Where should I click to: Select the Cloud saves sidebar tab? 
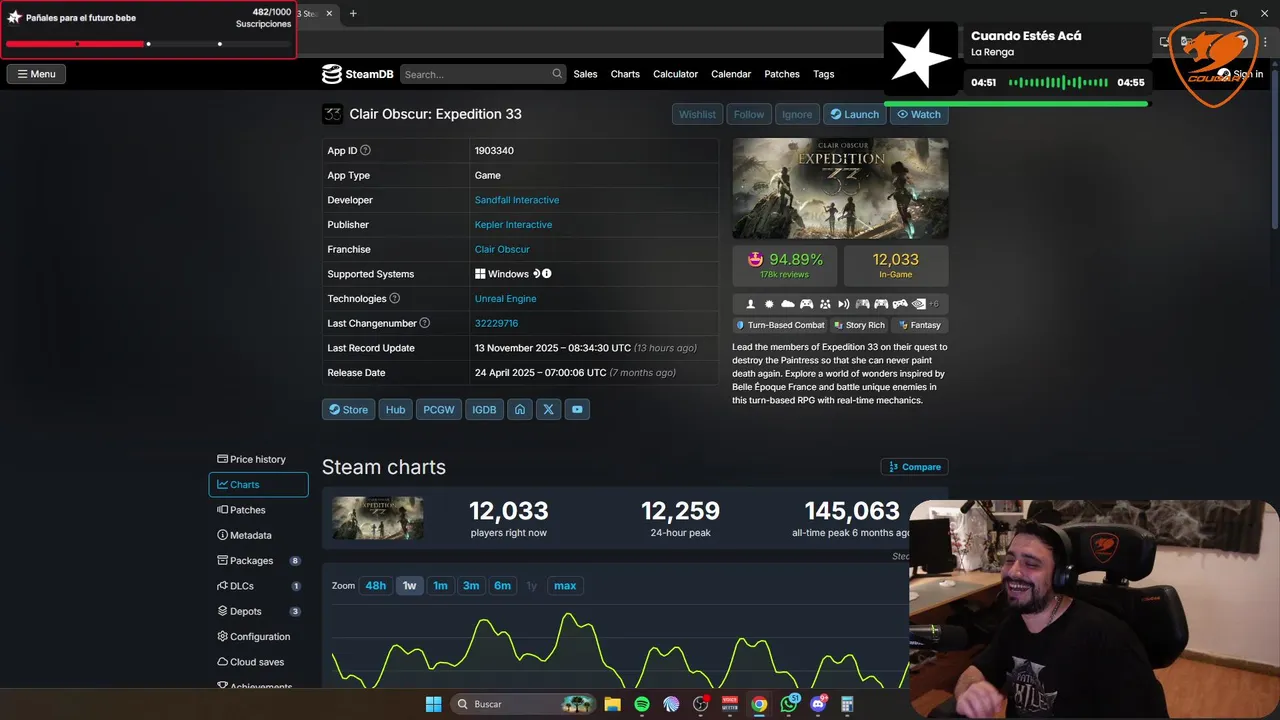point(258,662)
